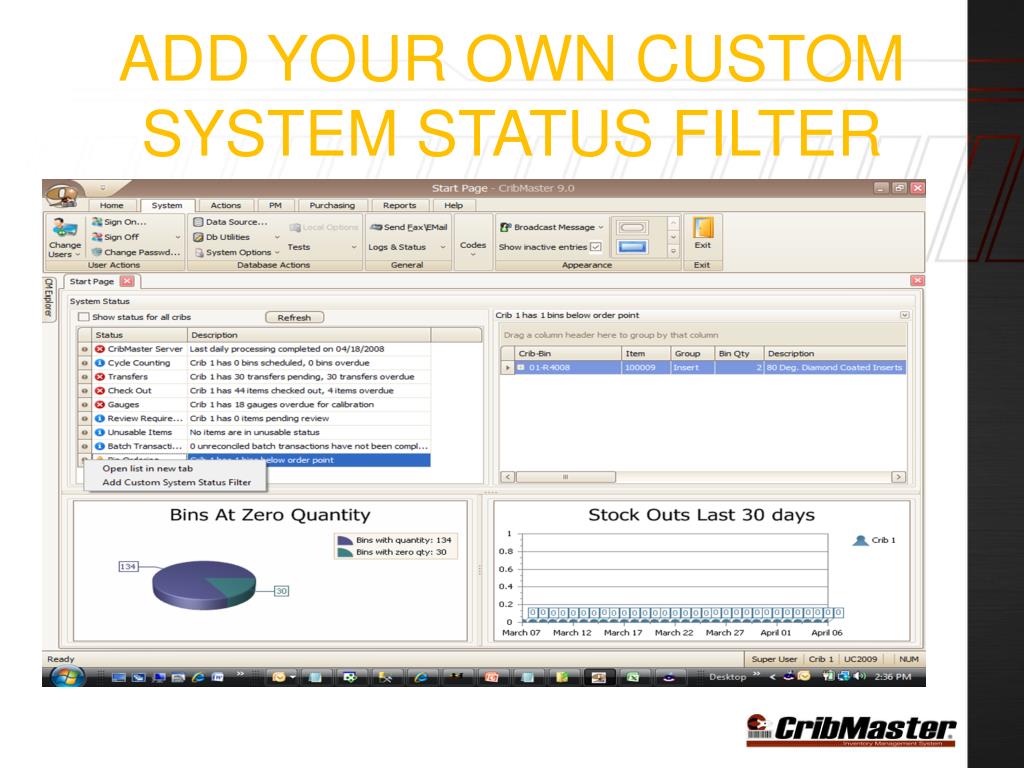Click the taskbar volume speaker icon
Image resolution: width=1024 pixels, height=768 pixels.
tap(857, 676)
